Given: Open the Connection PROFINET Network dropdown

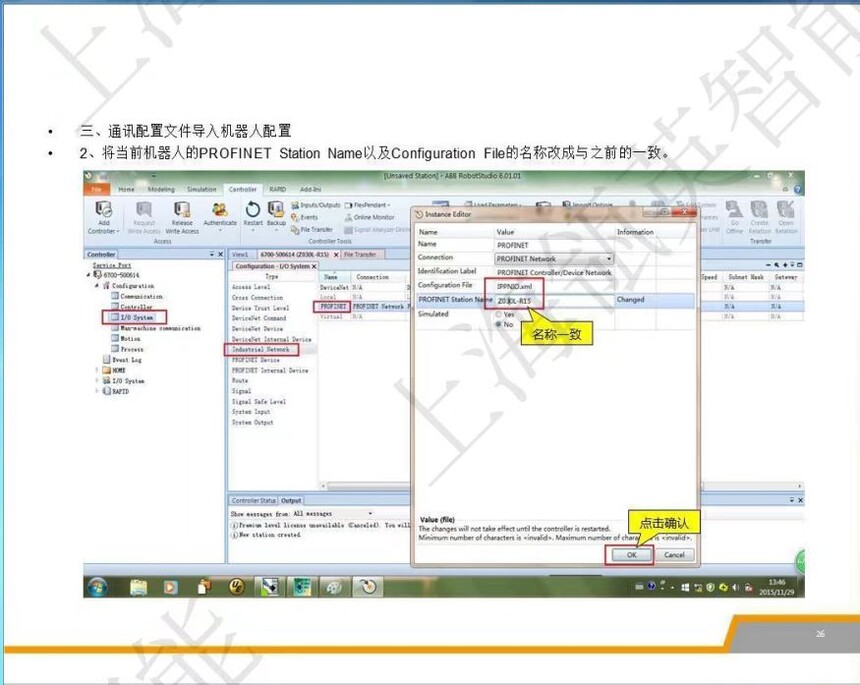Looking at the screenshot, I should tap(554, 258).
